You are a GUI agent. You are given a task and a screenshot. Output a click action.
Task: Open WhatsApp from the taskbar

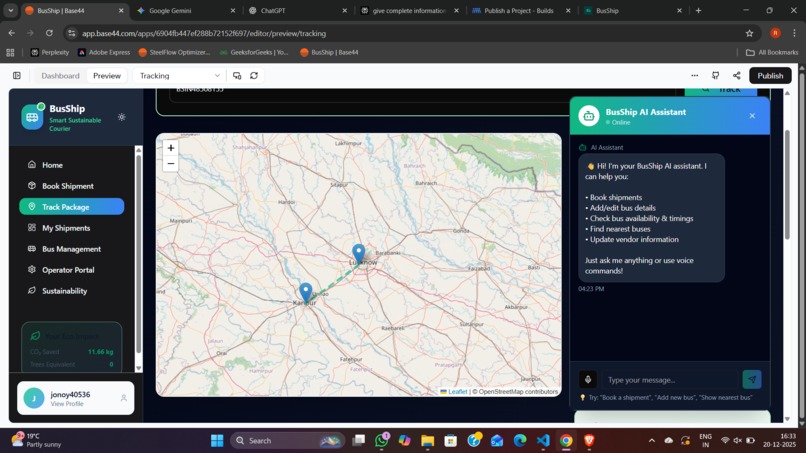pyautogui.click(x=382, y=441)
